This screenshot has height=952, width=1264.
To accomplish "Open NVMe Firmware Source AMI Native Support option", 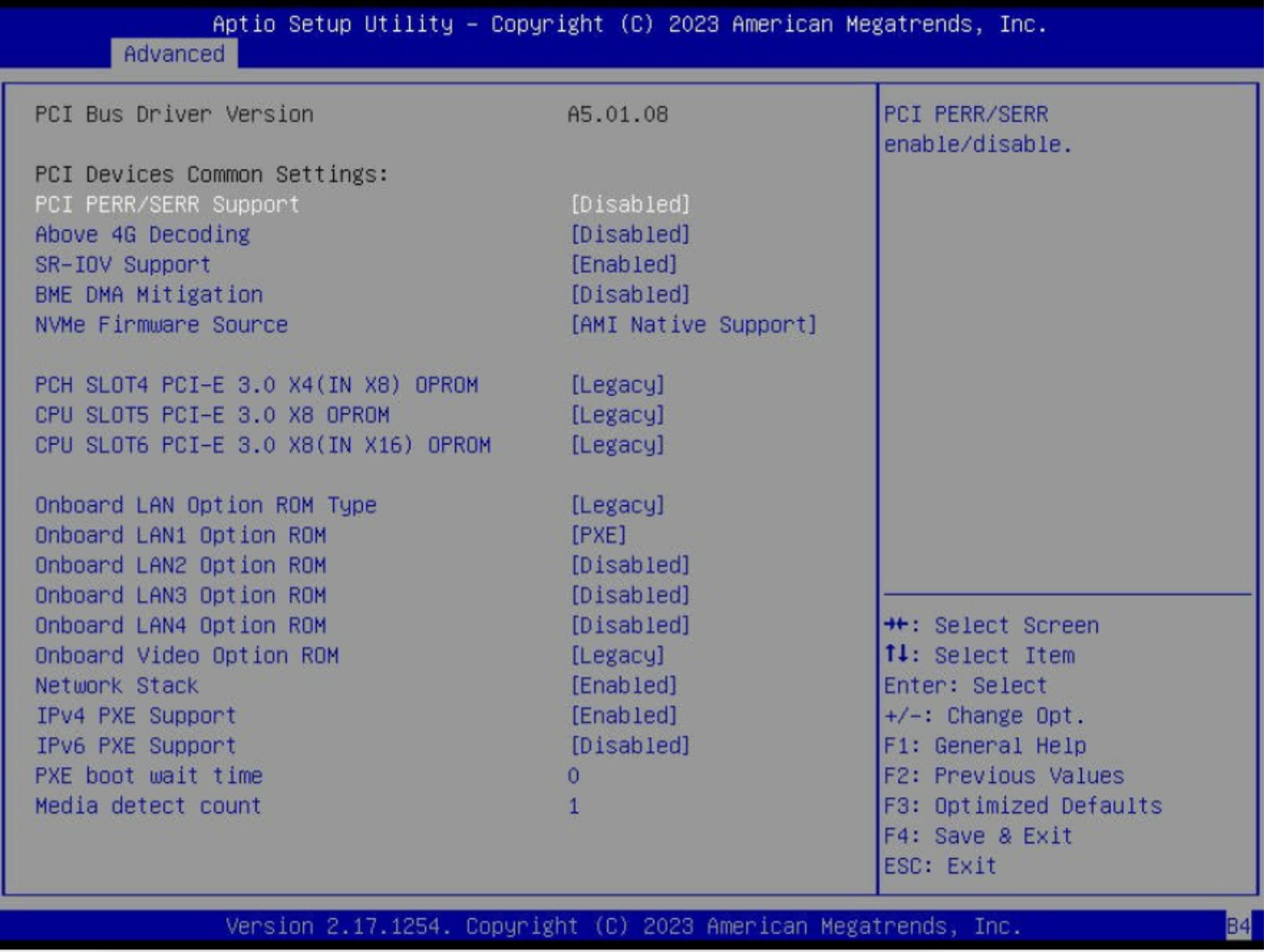I will click(693, 325).
